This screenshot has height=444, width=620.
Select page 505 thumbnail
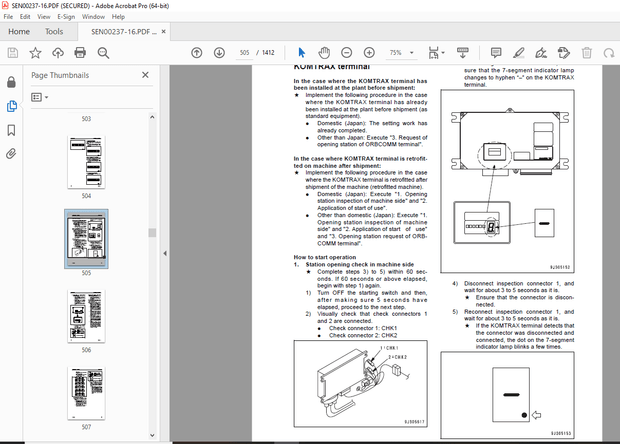[x=86, y=239]
